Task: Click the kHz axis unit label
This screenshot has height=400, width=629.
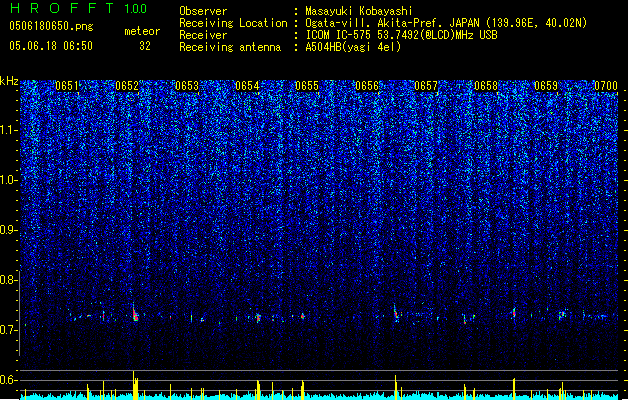Action: 9,81
